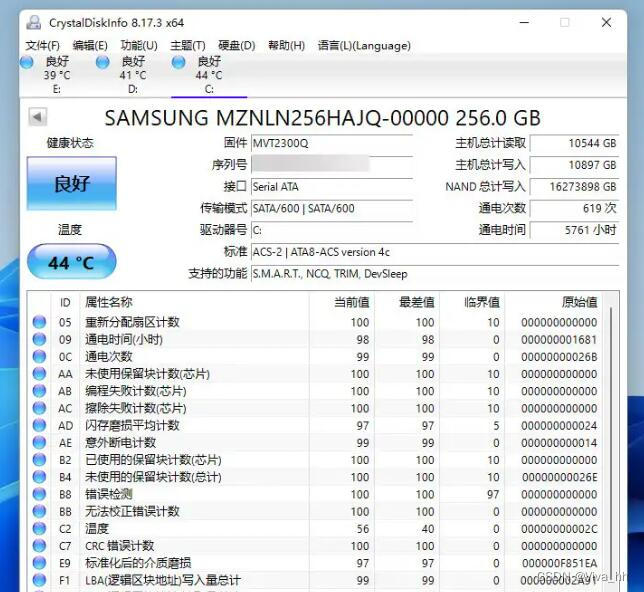Open the 帮助(H) menu
The image size is (644, 592).
tap(286, 45)
